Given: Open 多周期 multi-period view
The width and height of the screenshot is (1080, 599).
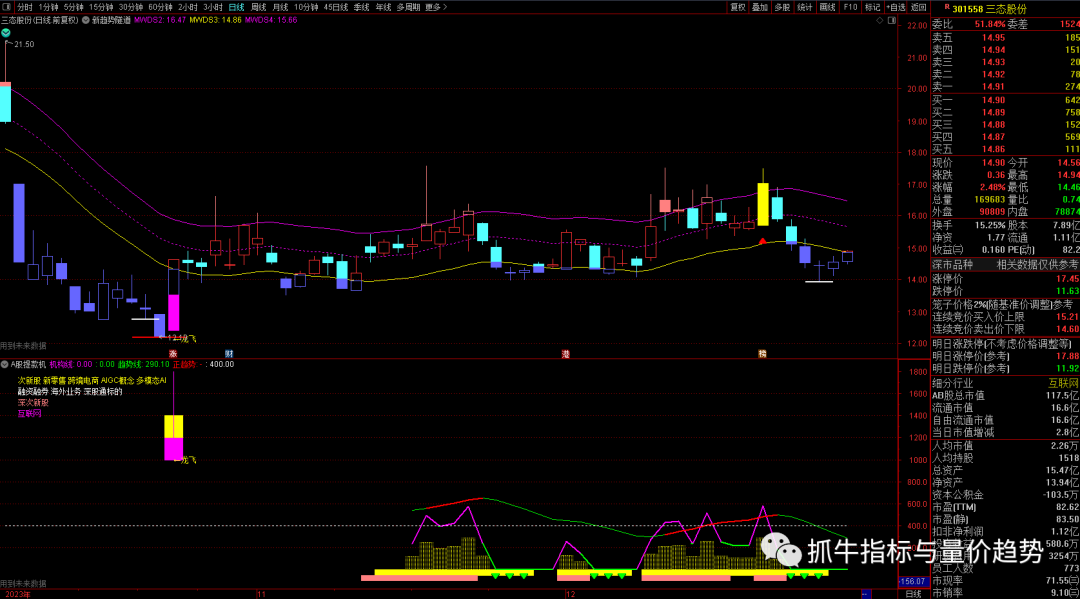Looking at the screenshot, I should 408,7.
